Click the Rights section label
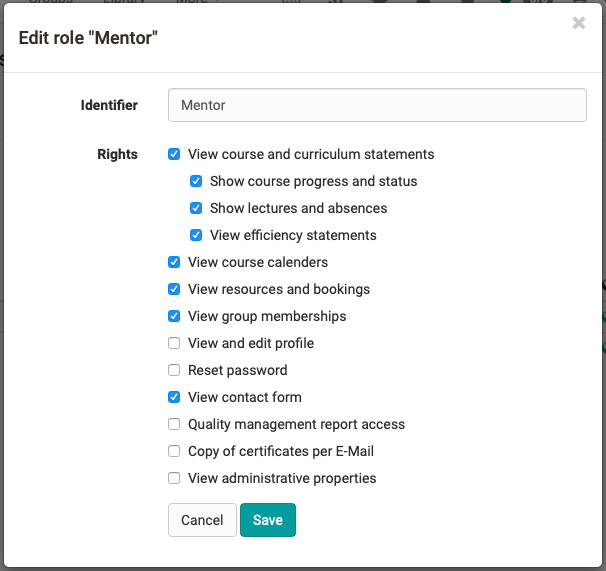 tap(117, 155)
